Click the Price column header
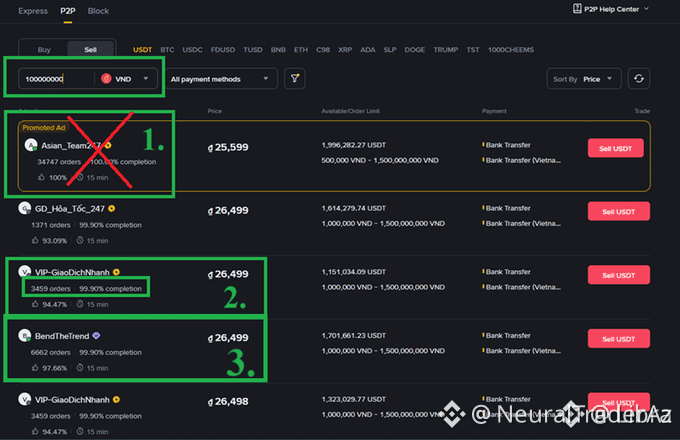Viewport: 680px width, 440px height. pos(215,111)
